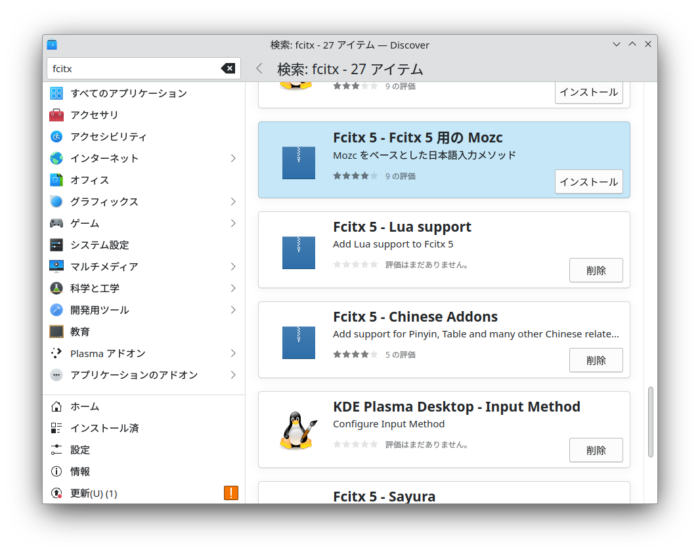Click the オフィス icon
The image size is (700, 554).
click(56, 180)
